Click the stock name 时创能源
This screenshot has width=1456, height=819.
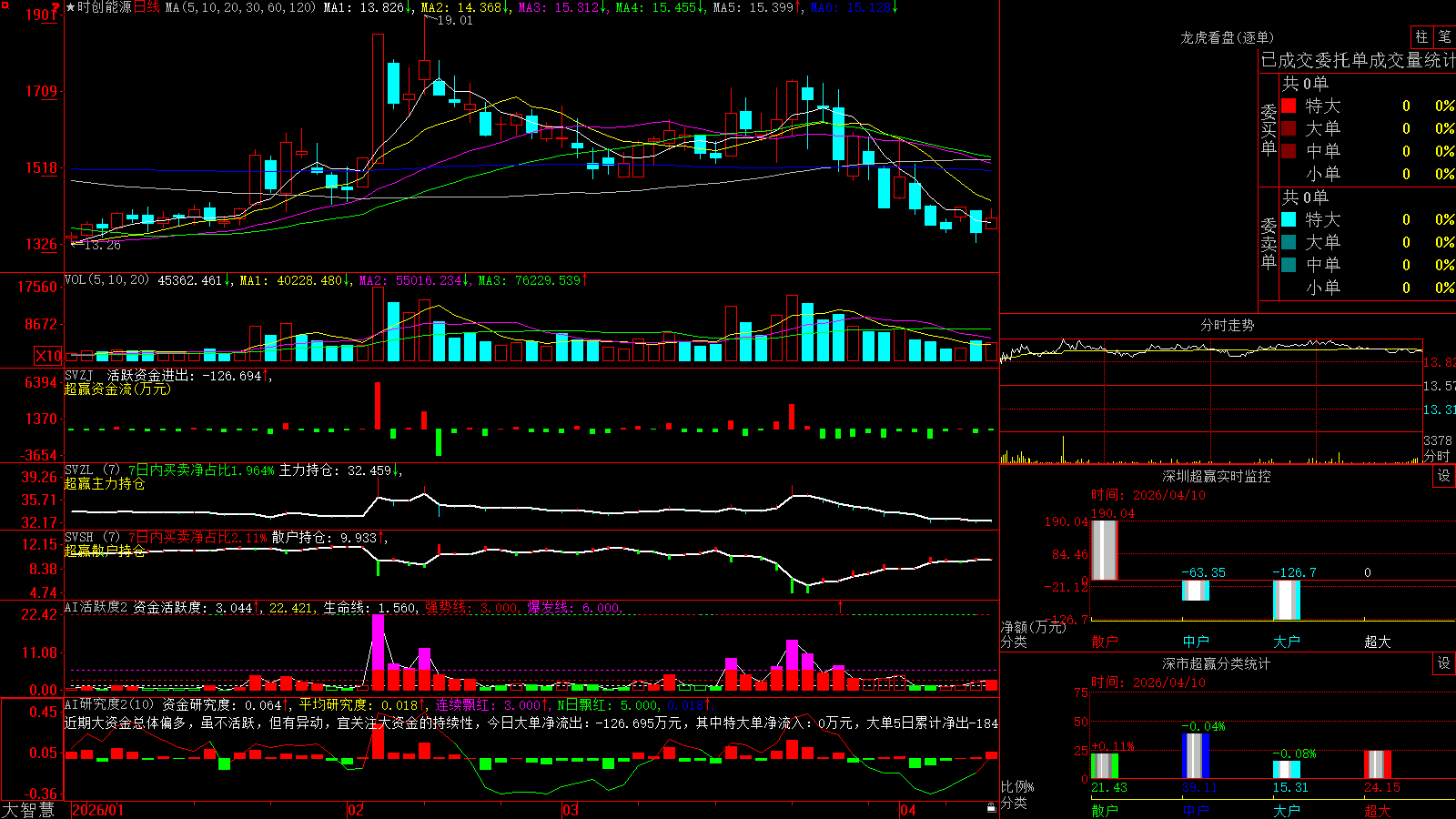(x=104, y=7)
